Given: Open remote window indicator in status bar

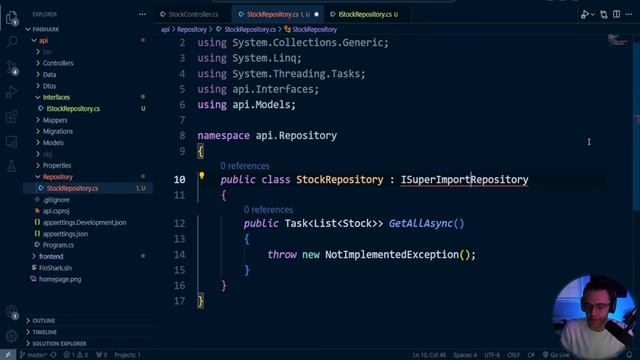Looking at the screenshot, I should 8,355.
